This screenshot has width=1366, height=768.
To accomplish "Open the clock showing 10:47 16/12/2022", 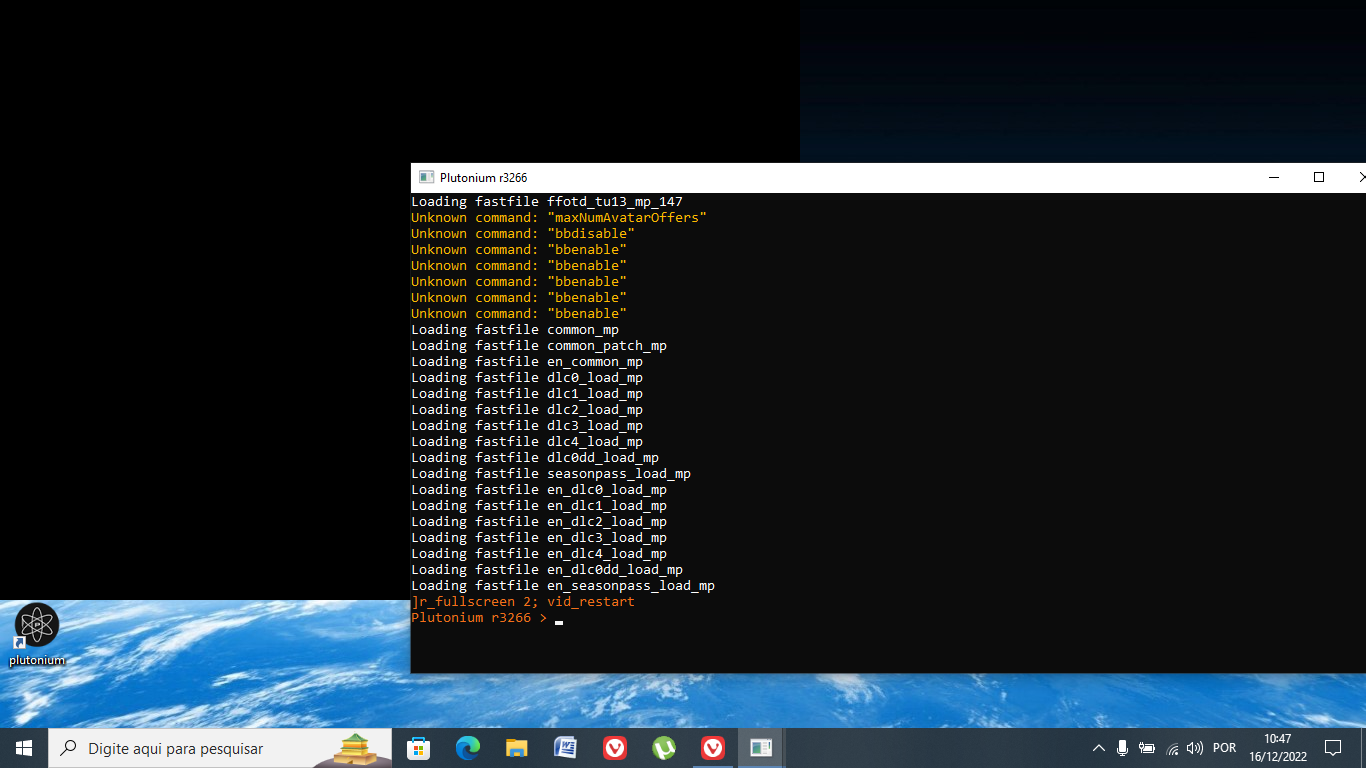I will tap(1277, 748).
